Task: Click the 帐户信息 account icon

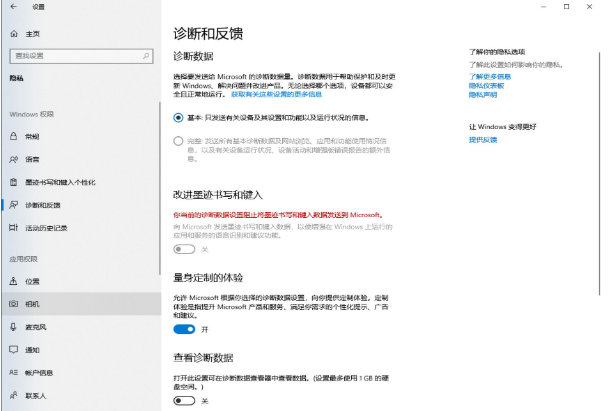Action: pyautogui.click(x=14, y=373)
